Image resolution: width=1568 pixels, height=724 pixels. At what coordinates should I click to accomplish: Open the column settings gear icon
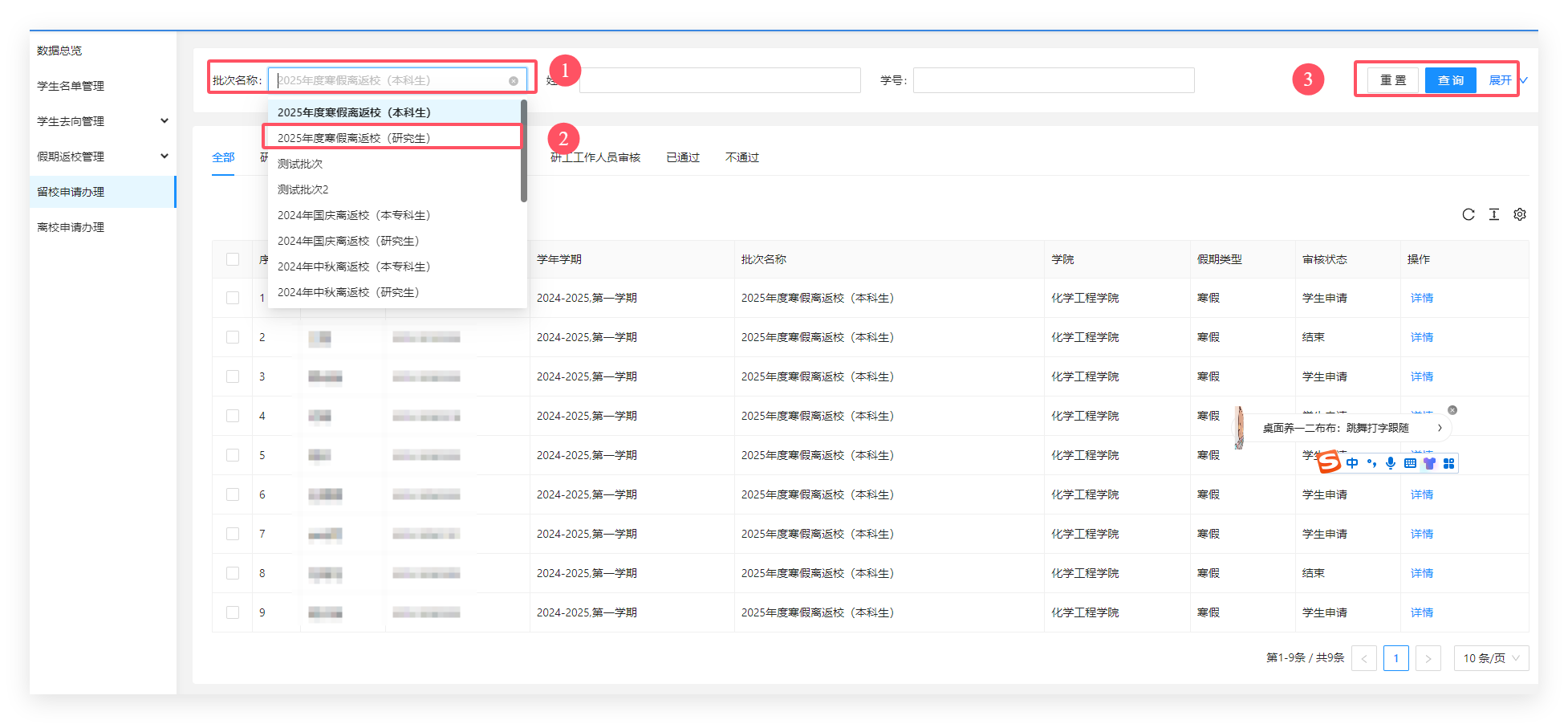coord(1520,214)
